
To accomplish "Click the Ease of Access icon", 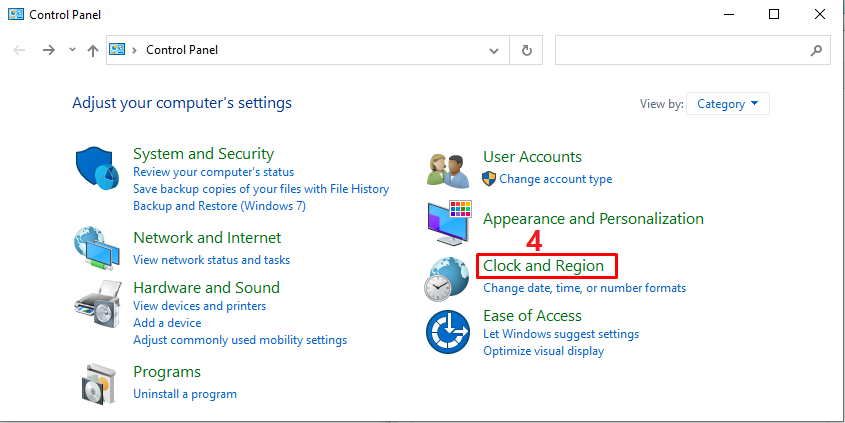I will coord(447,331).
